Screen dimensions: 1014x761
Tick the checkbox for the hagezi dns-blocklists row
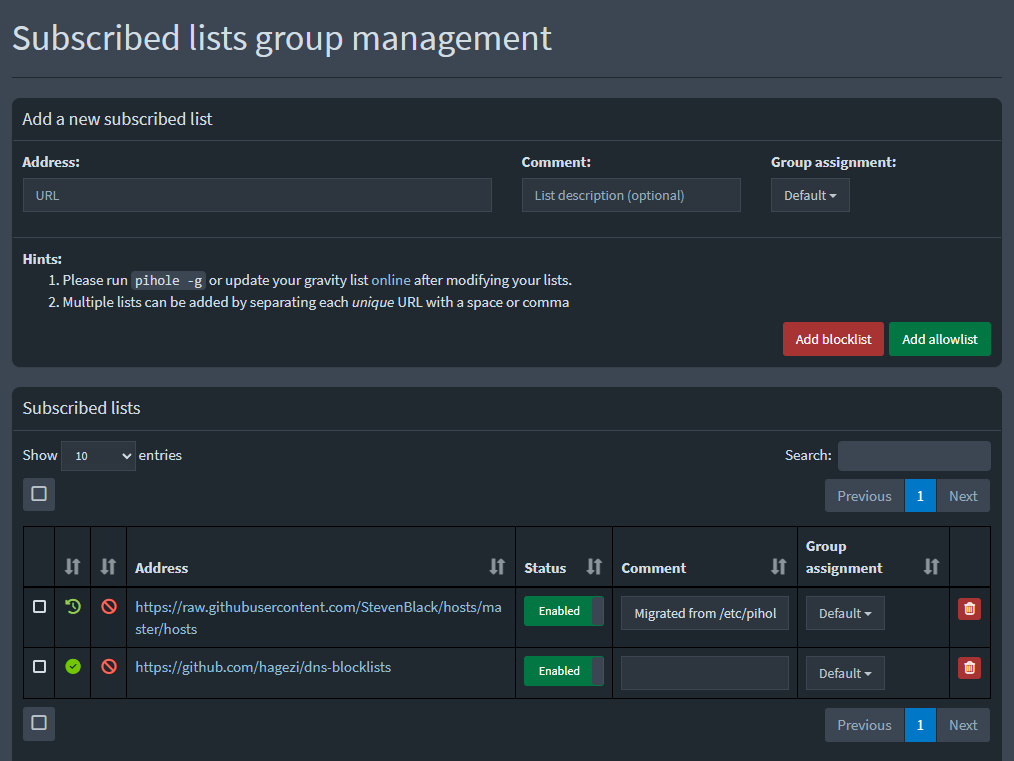39,667
